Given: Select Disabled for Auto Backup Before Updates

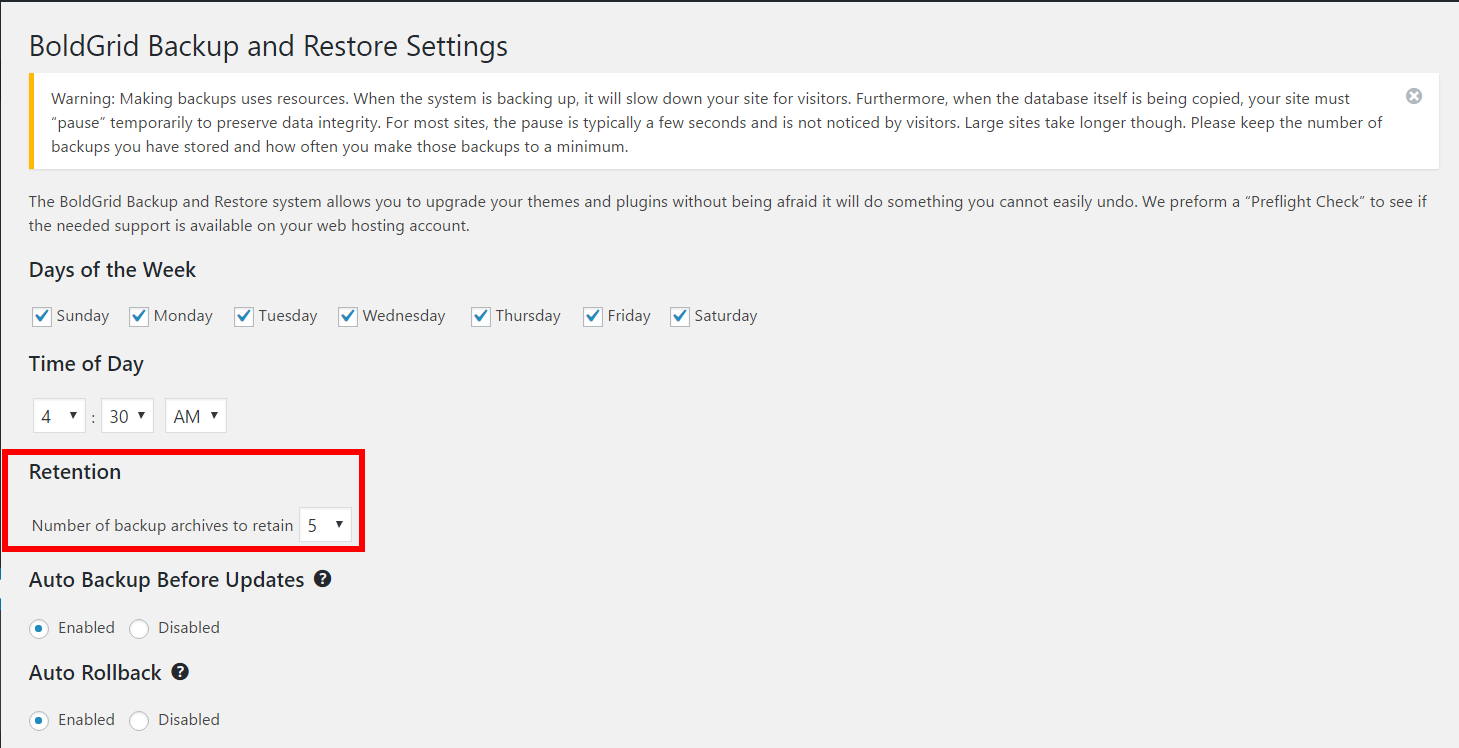Looking at the screenshot, I should click(139, 628).
